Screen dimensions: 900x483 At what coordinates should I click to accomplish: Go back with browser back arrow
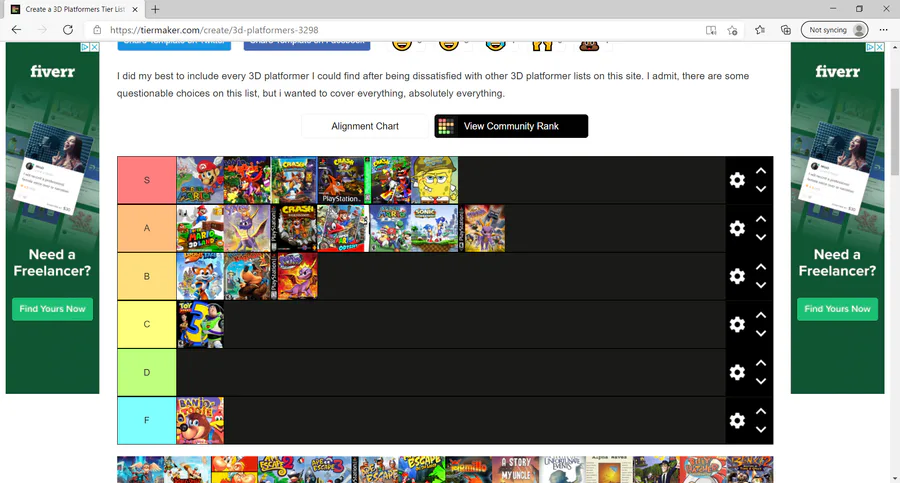point(16,30)
